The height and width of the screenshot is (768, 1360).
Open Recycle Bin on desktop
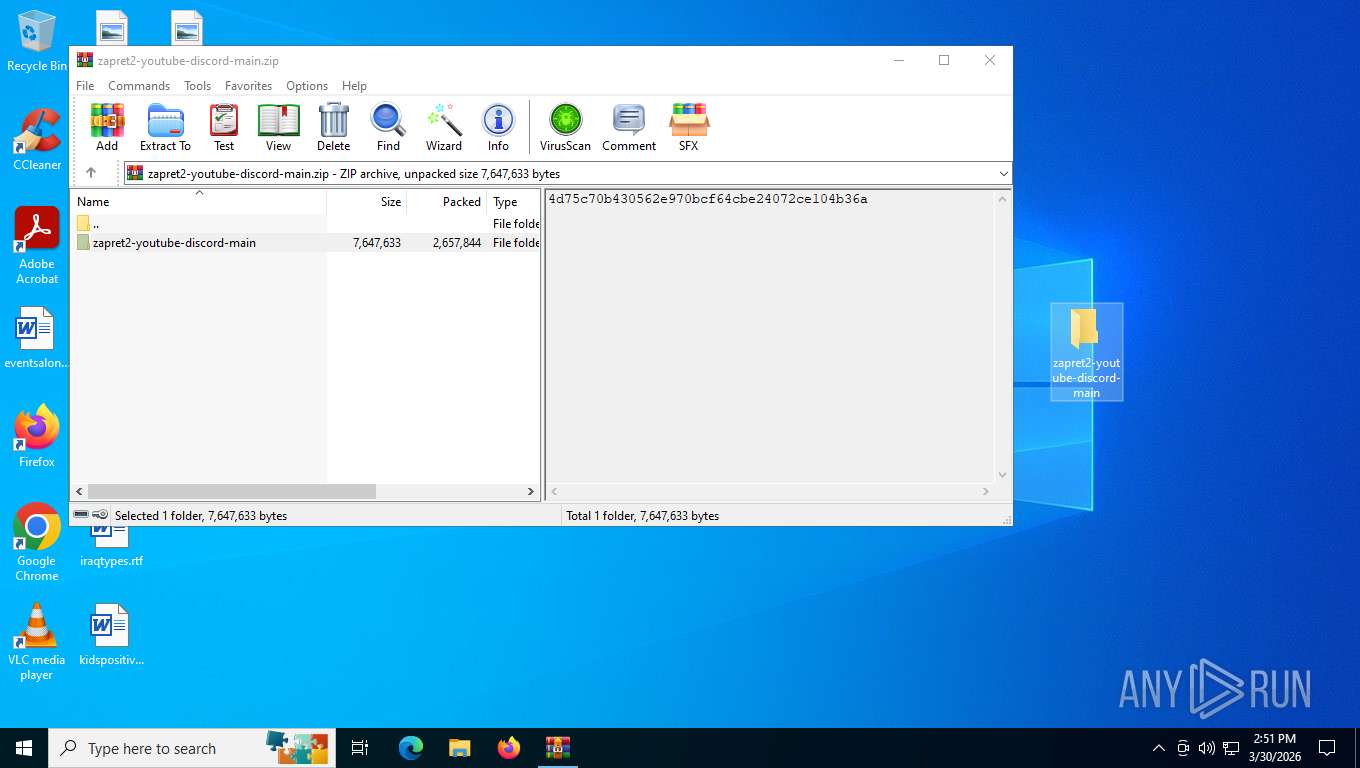pyautogui.click(x=37, y=41)
